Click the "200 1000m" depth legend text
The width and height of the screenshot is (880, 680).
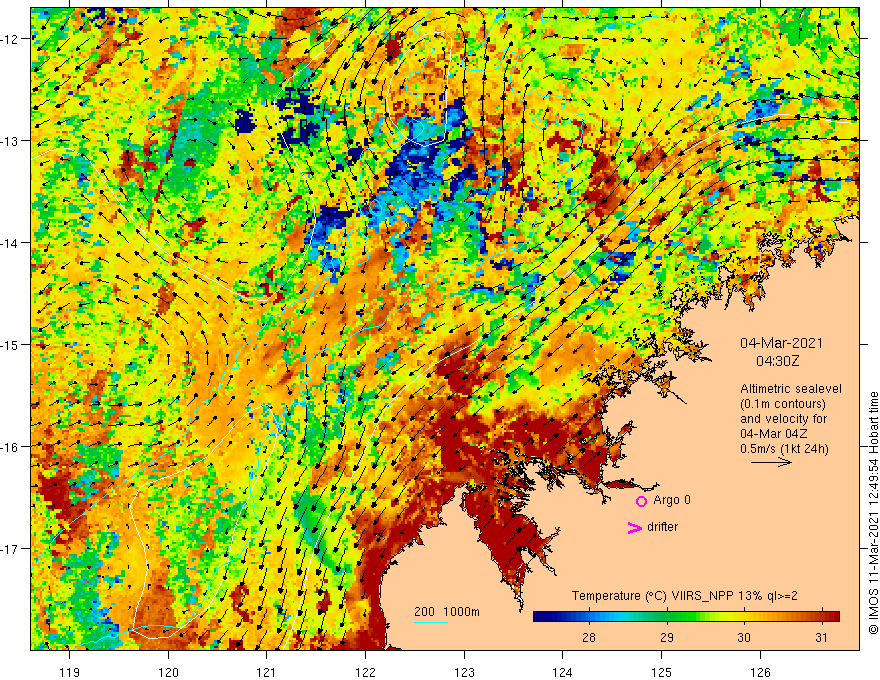pos(447,612)
